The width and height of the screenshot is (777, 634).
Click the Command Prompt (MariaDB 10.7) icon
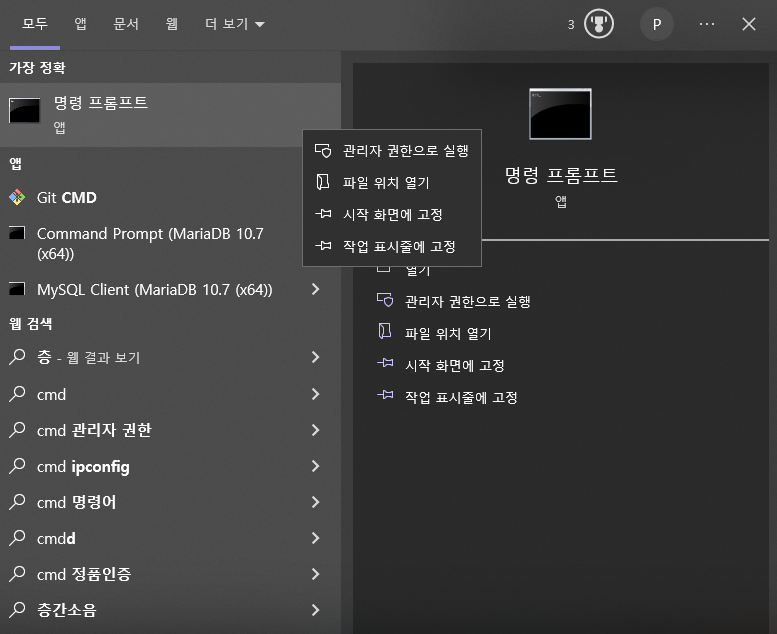(x=17, y=233)
